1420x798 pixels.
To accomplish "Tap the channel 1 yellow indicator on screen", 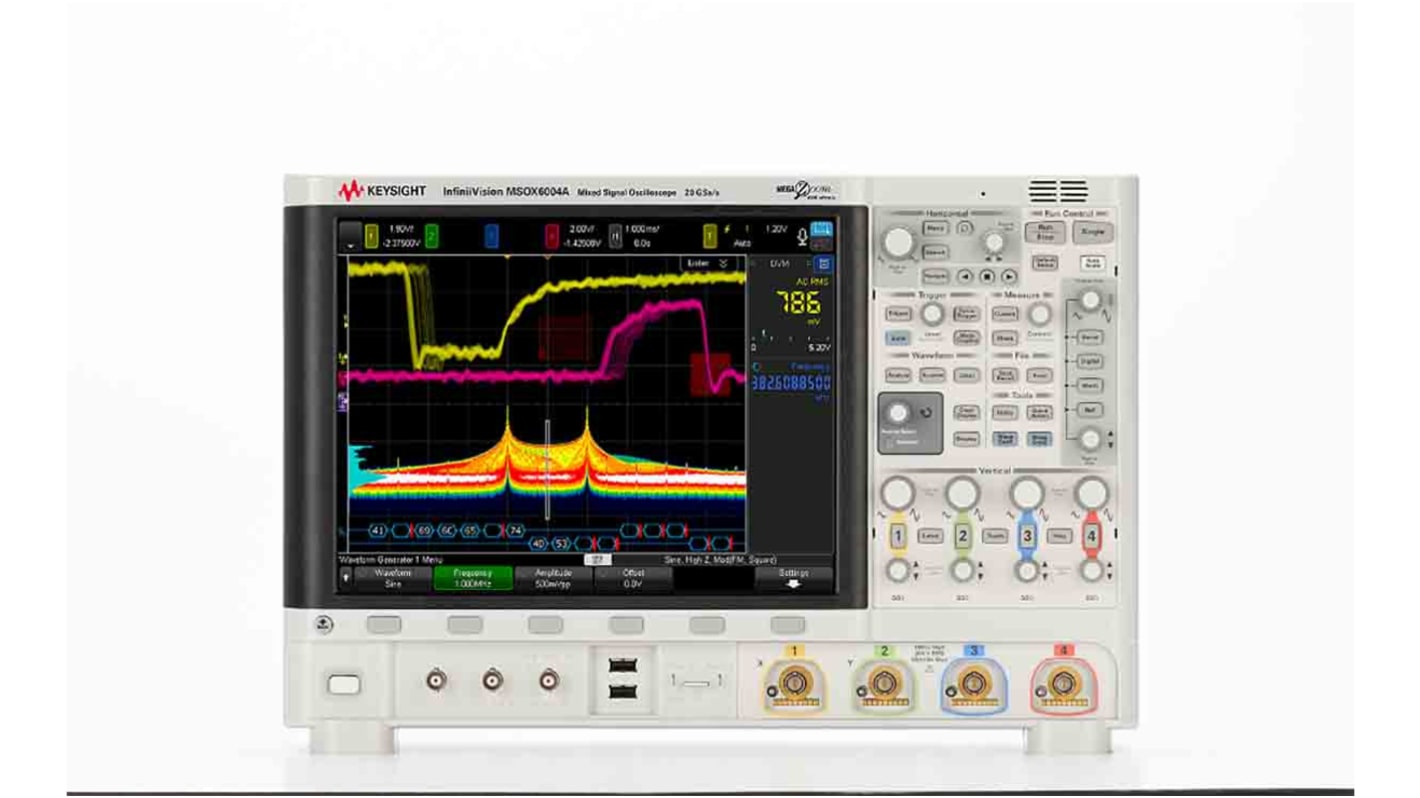I will click(x=371, y=236).
